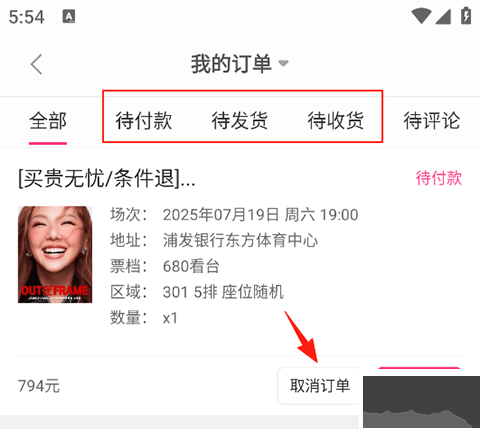Tap the pink 待付款 order status label
This screenshot has width=480, height=429.
pos(439,178)
